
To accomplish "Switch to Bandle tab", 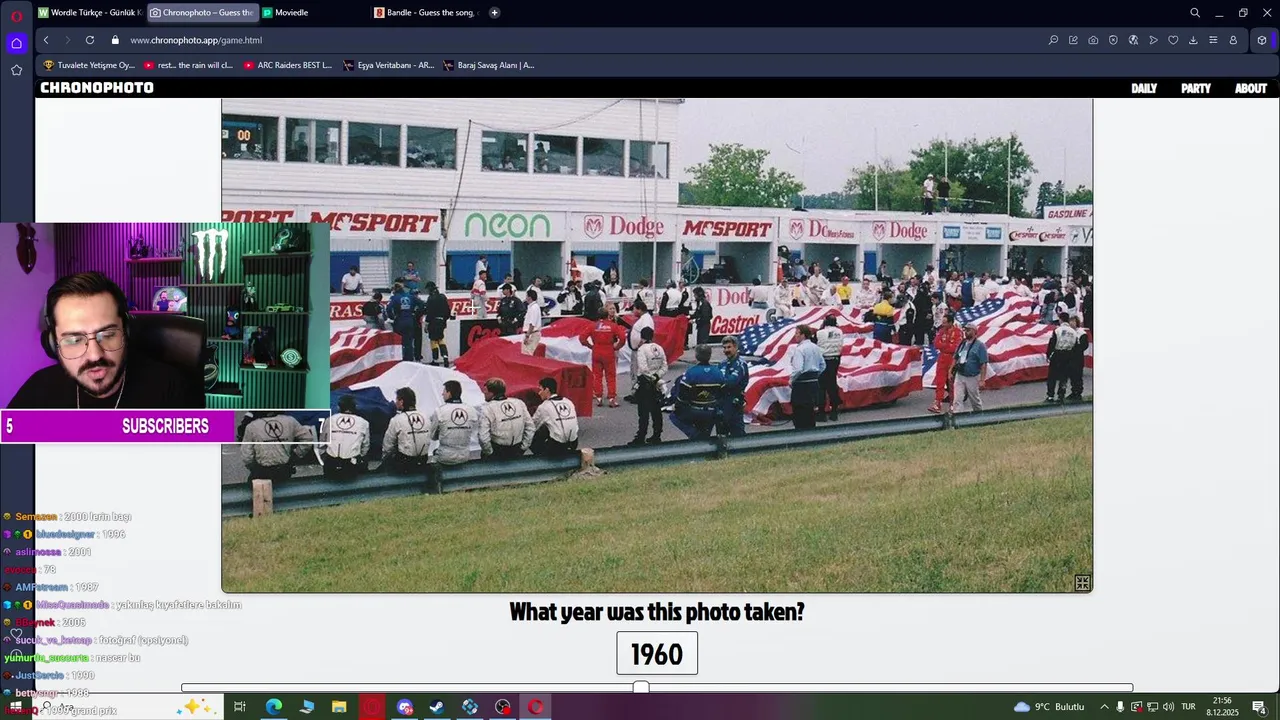I will (x=427, y=13).
